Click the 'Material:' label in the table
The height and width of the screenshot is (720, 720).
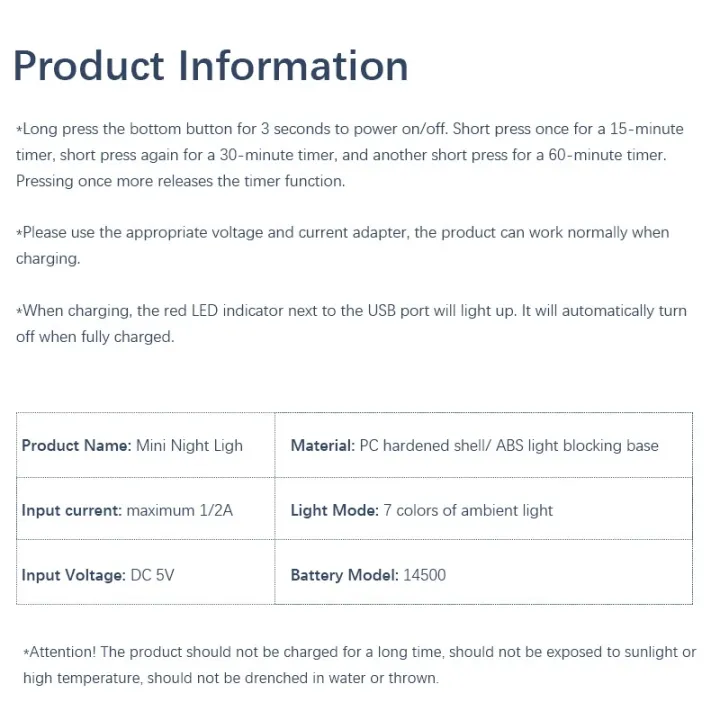click(323, 445)
